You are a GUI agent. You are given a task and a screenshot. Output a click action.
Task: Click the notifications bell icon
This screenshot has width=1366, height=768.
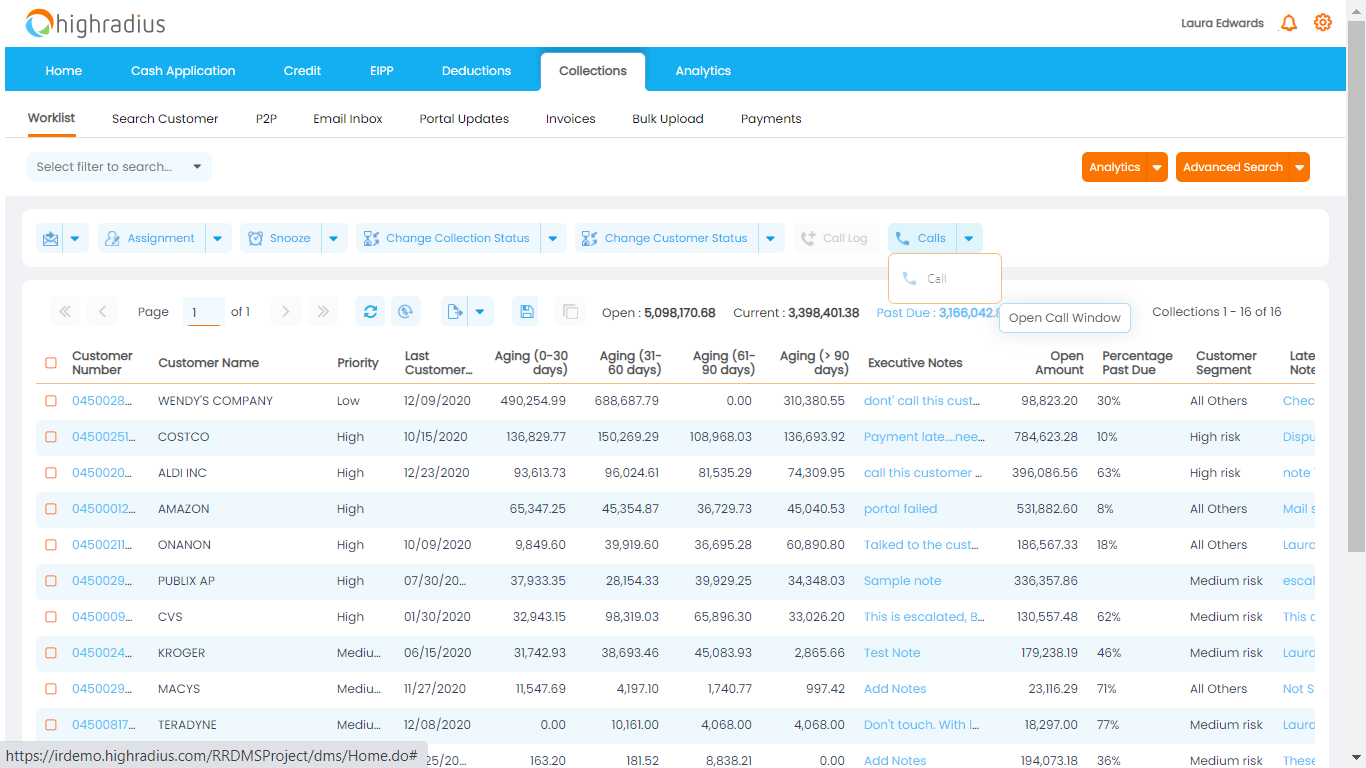coord(1288,22)
